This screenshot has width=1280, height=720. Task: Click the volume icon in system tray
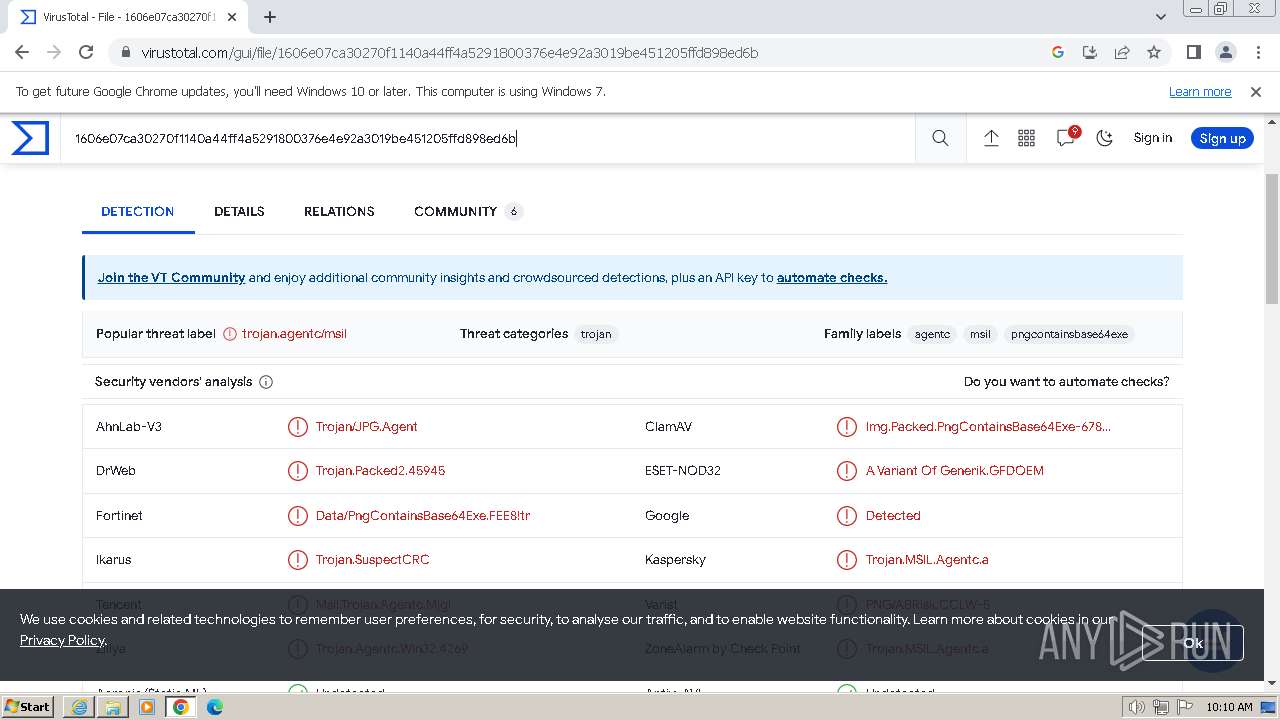point(1137,707)
